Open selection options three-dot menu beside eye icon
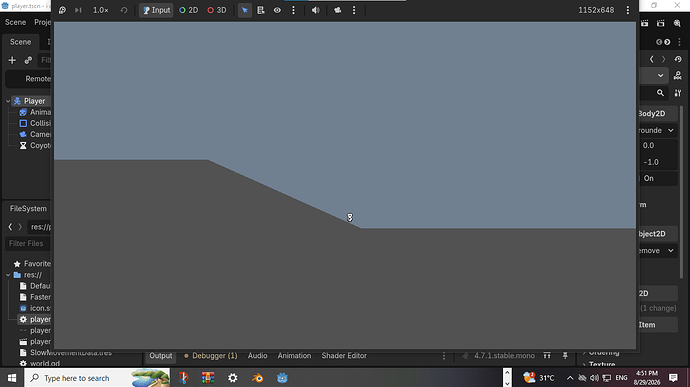690x387 pixels. click(x=294, y=10)
